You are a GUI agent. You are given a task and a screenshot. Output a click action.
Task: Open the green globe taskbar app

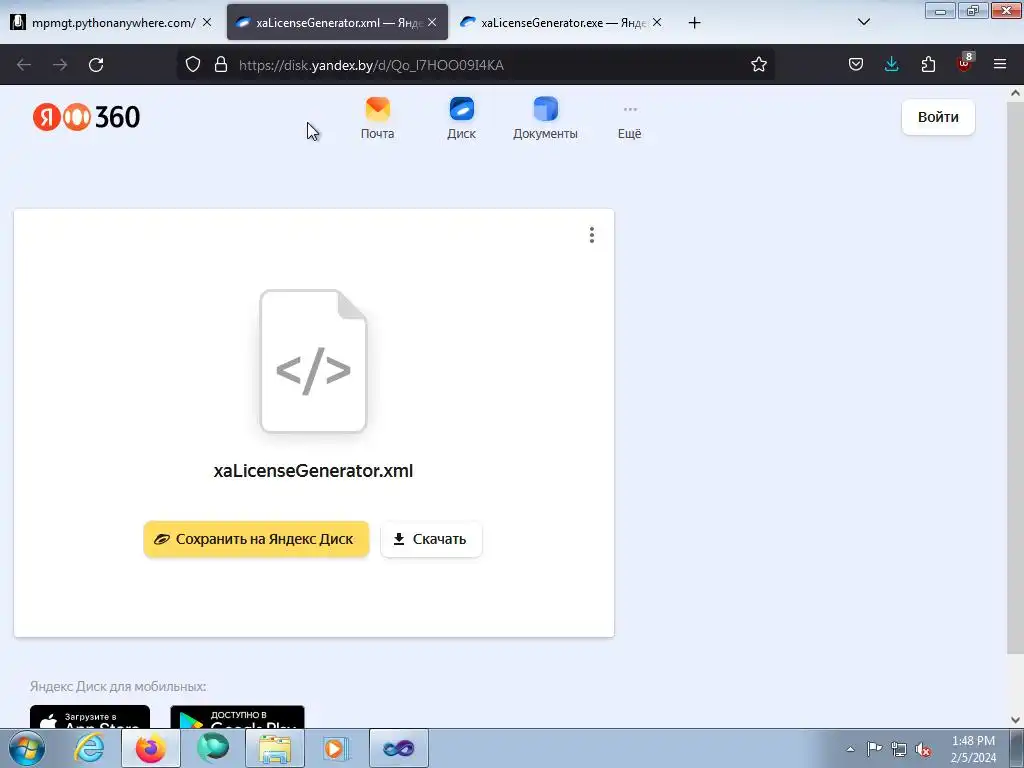[213, 748]
